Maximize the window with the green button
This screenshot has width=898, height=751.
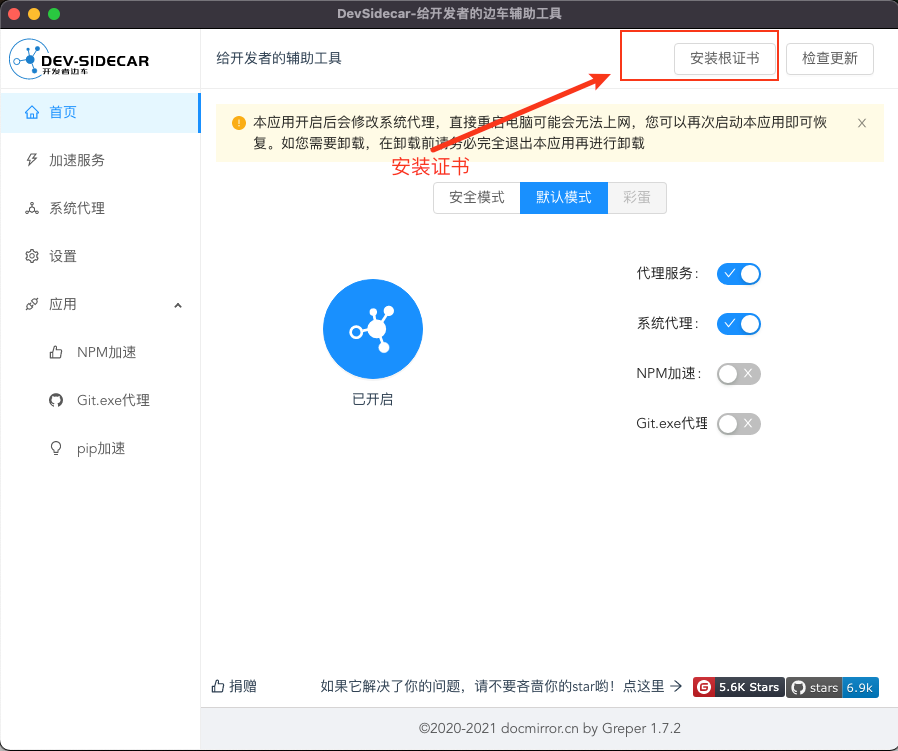pyautogui.click(x=54, y=14)
